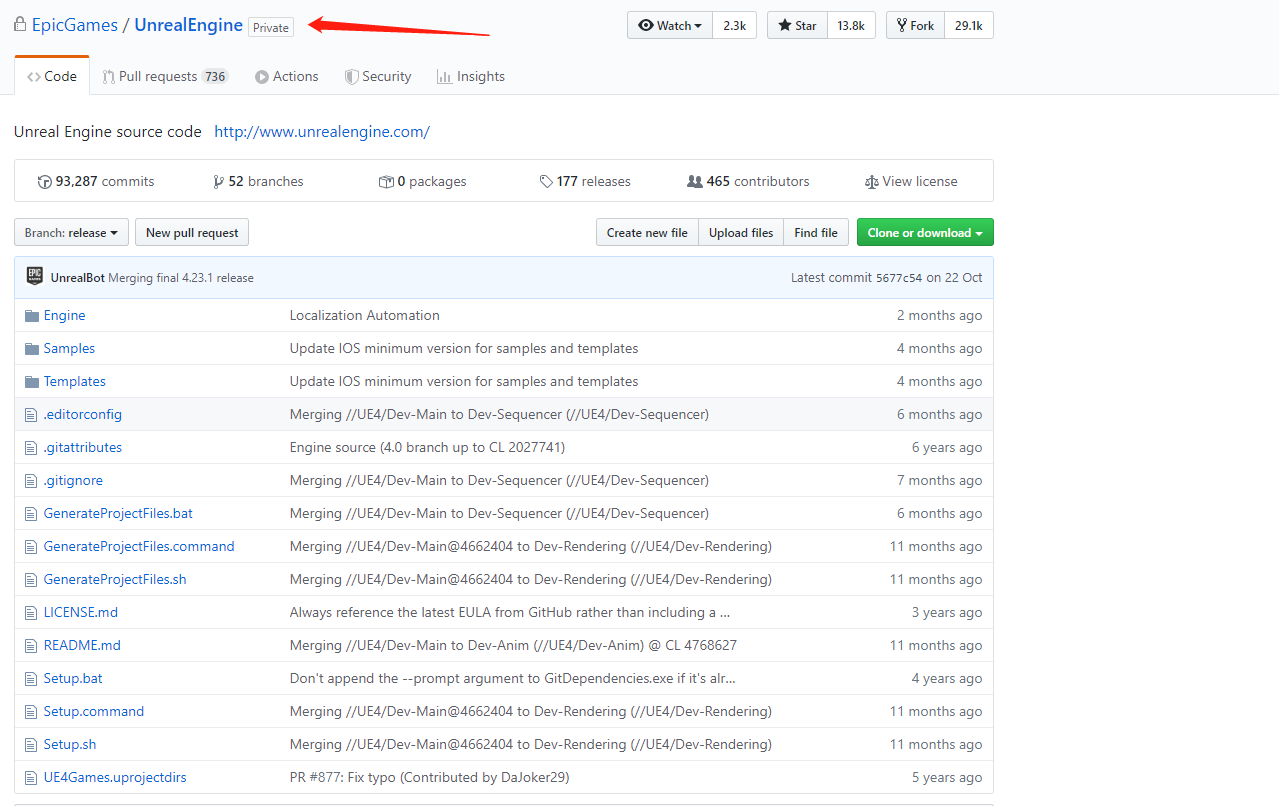1279x806 pixels.
Task: Click the Upload files button
Action: (741, 232)
